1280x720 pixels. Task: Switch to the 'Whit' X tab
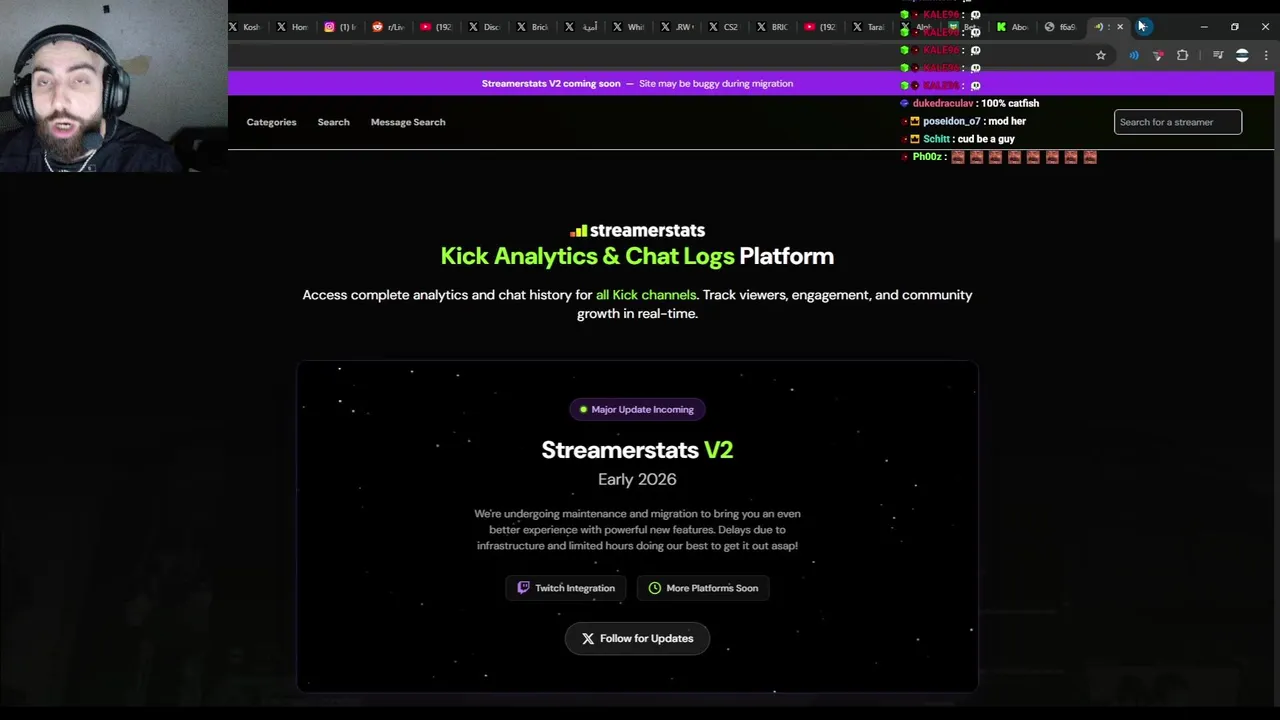tap(629, 27)
